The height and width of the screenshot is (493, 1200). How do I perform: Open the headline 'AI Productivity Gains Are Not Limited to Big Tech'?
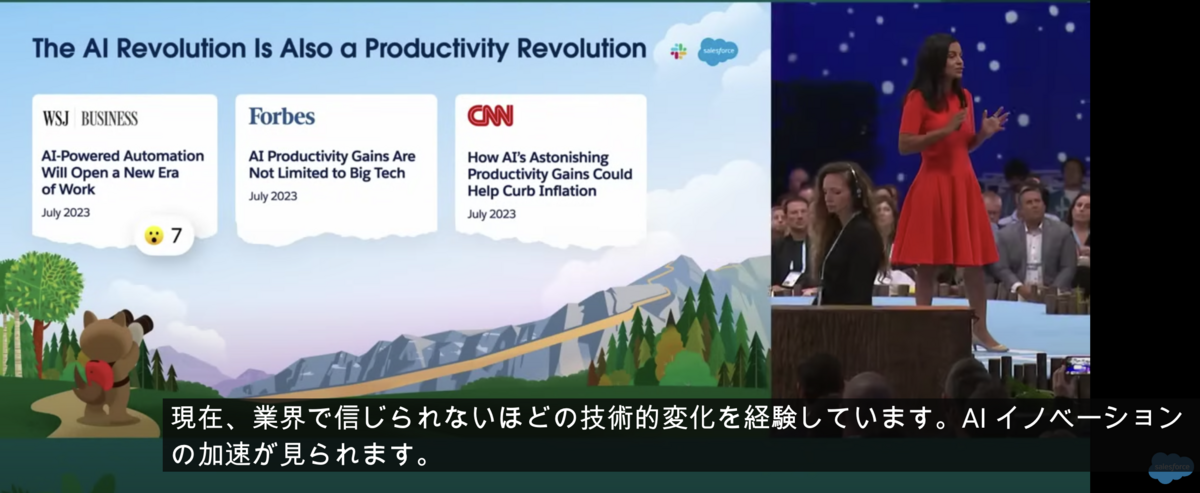coord(332,165)
